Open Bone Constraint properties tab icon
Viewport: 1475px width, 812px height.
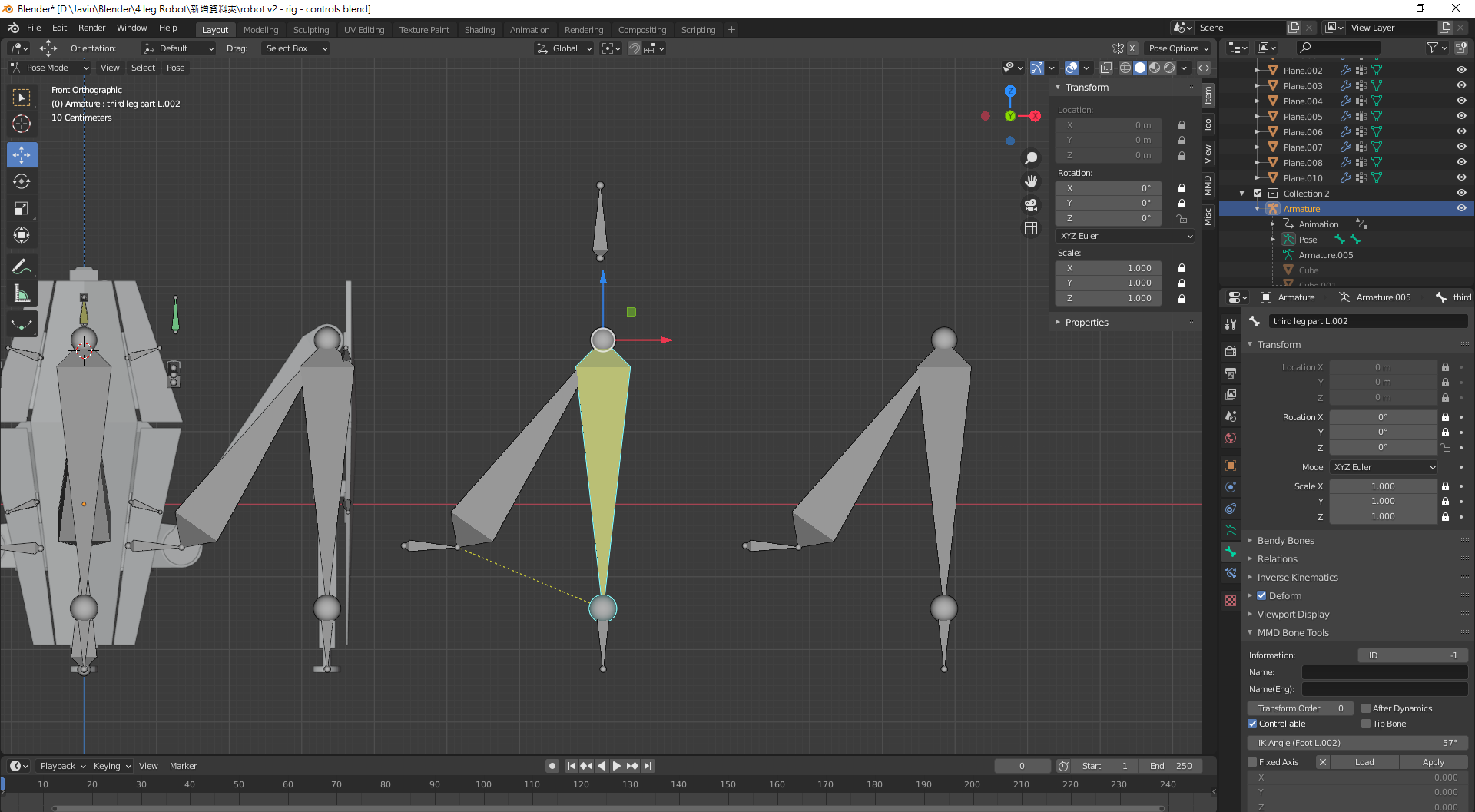[x=1231, y=573]
